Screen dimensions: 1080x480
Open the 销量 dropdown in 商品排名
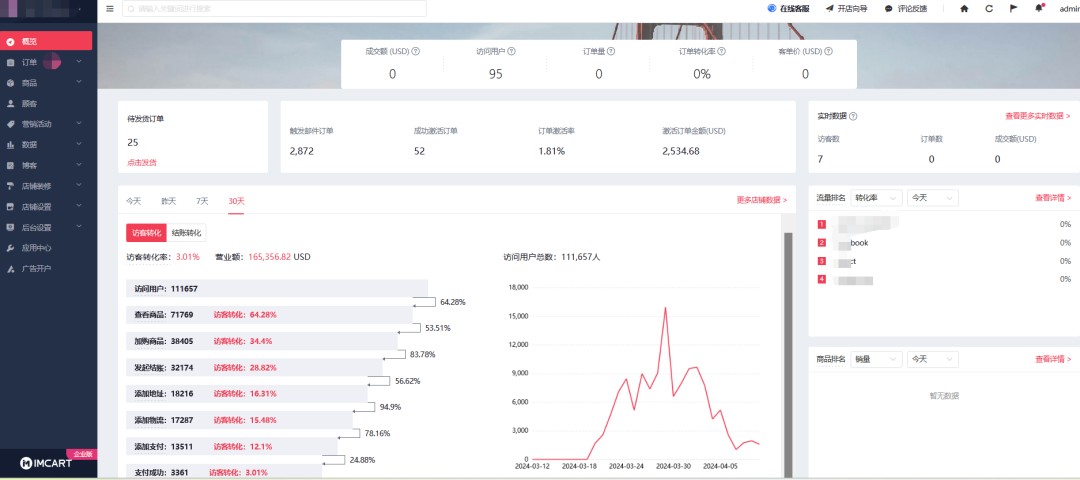click(877, 359)
